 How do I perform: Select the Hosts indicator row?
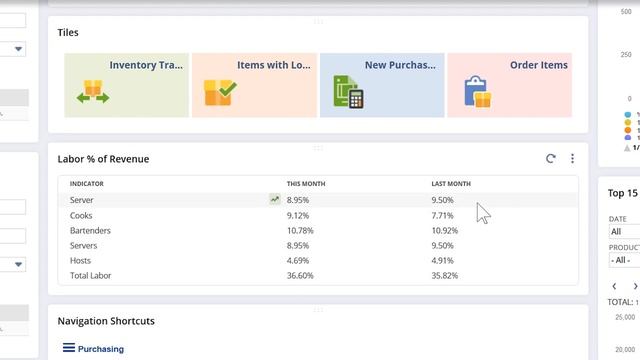pyautogui.click(x=318, y=260)
